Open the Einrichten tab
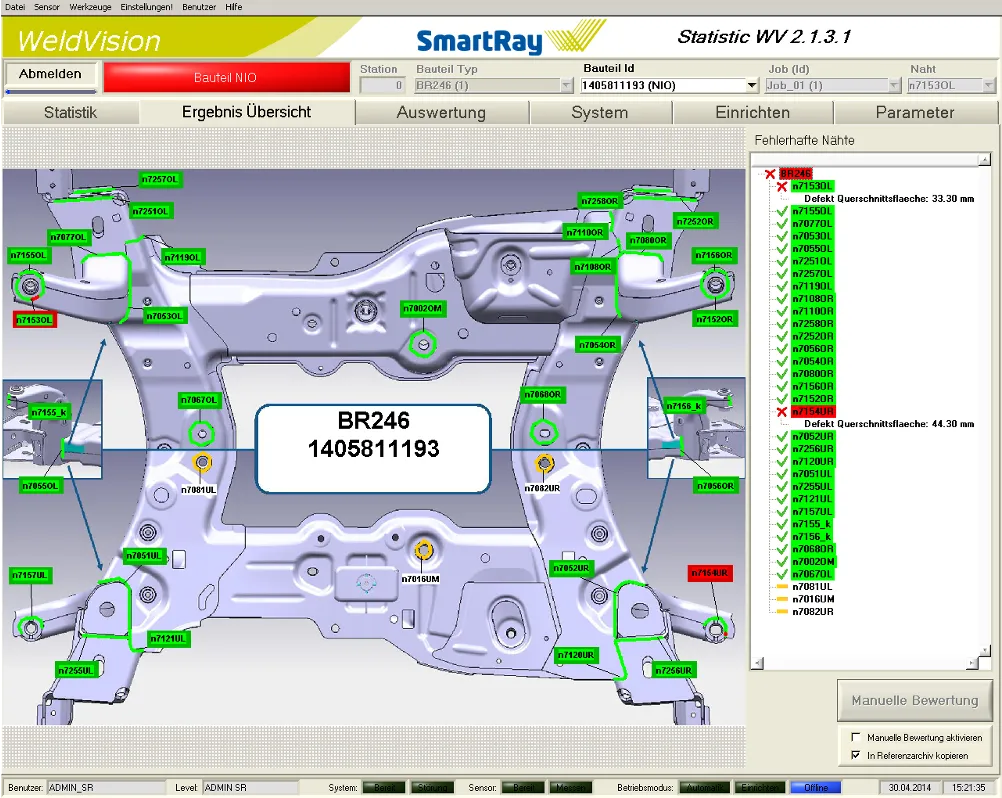Screen dimensions: 1002x798 tap(753, 112)
